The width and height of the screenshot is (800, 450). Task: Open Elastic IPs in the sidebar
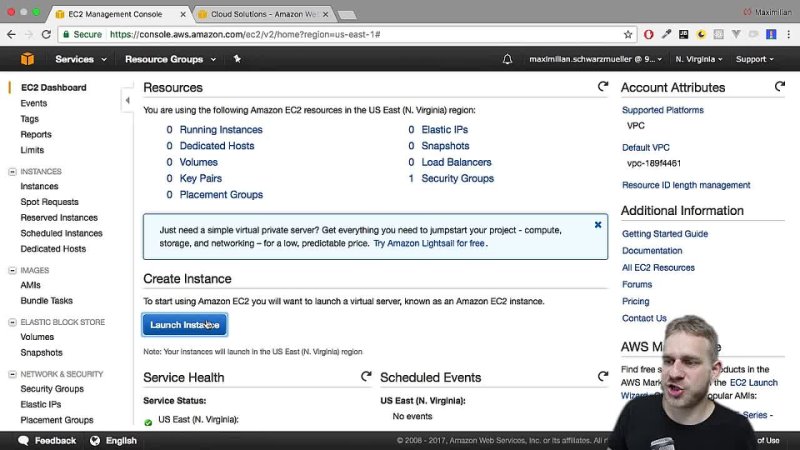coord(41,404)
